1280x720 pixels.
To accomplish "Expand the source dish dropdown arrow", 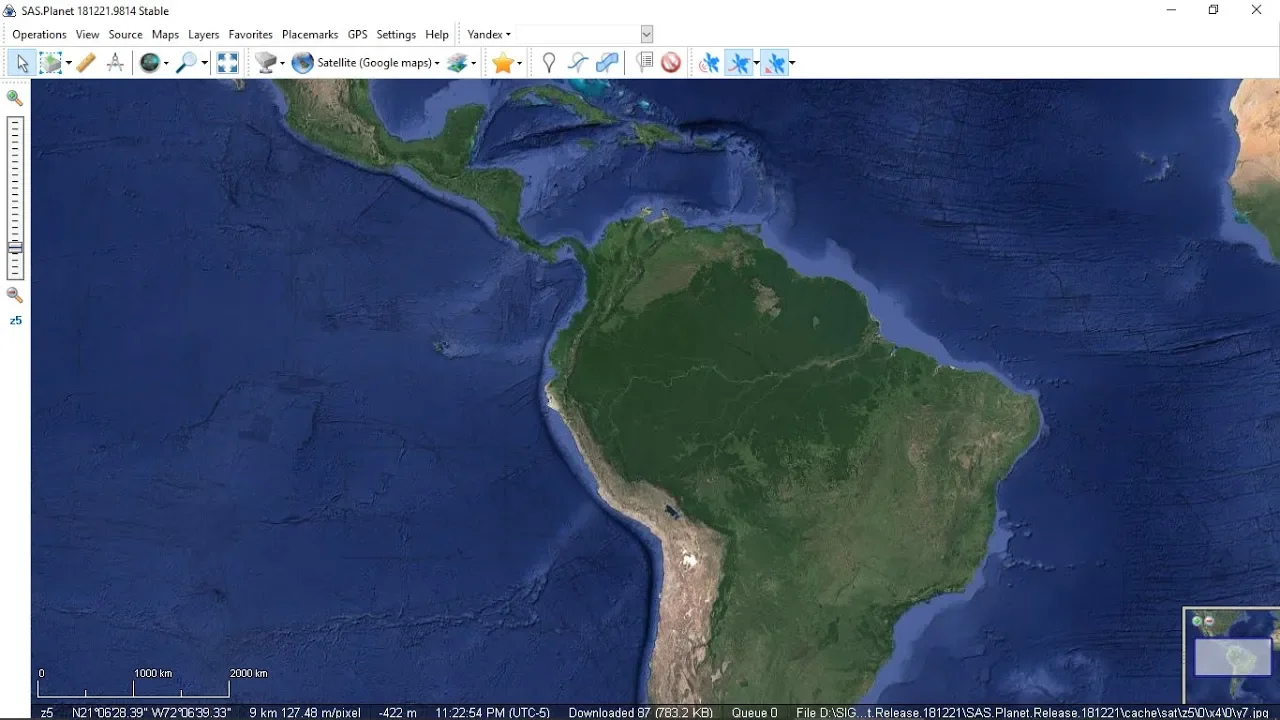I will pyautogui.click(x=282, y=63).
